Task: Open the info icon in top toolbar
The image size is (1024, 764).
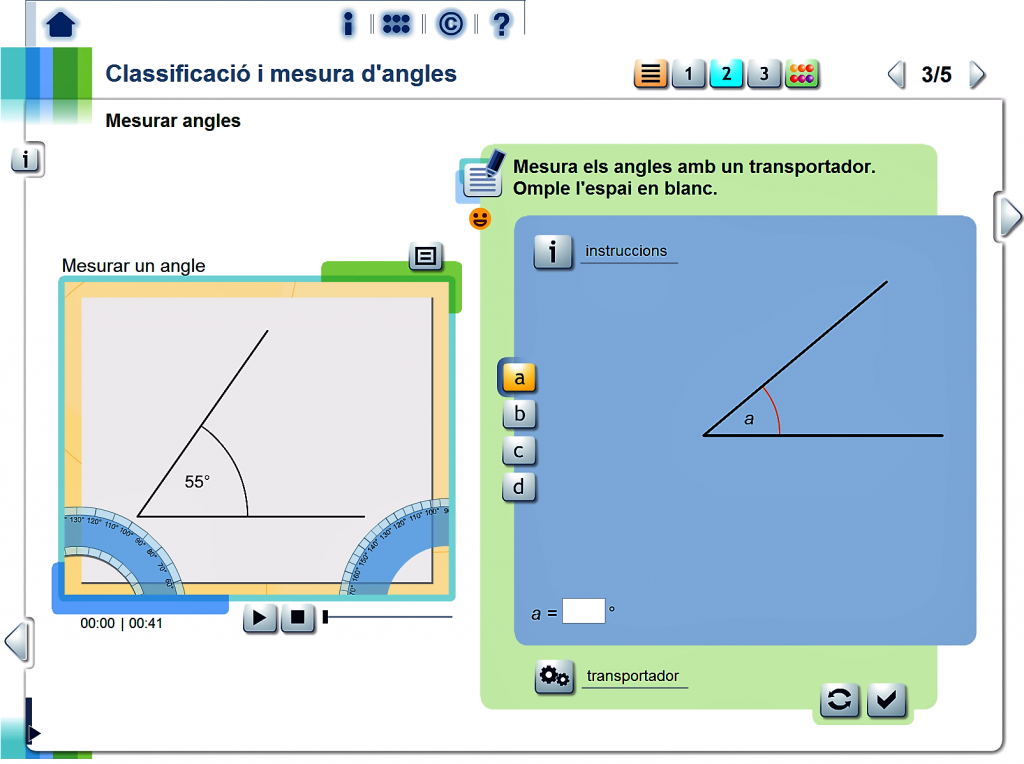Action: coord(348,24)
